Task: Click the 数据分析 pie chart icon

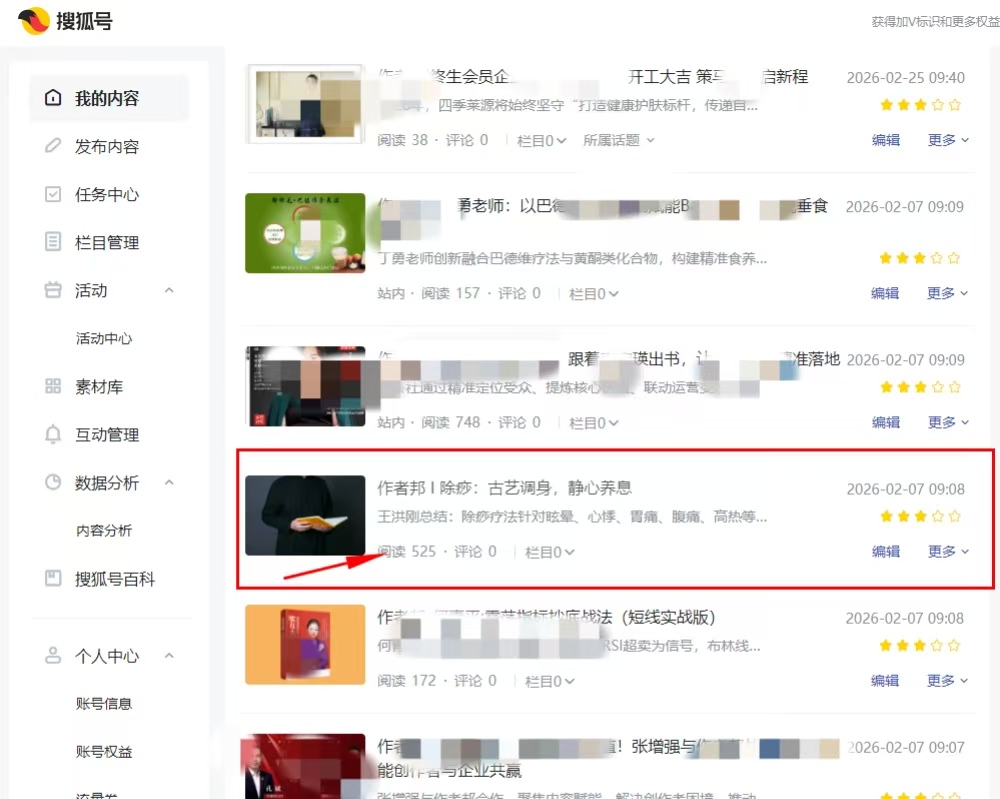Action: click(x=53, y=482)
